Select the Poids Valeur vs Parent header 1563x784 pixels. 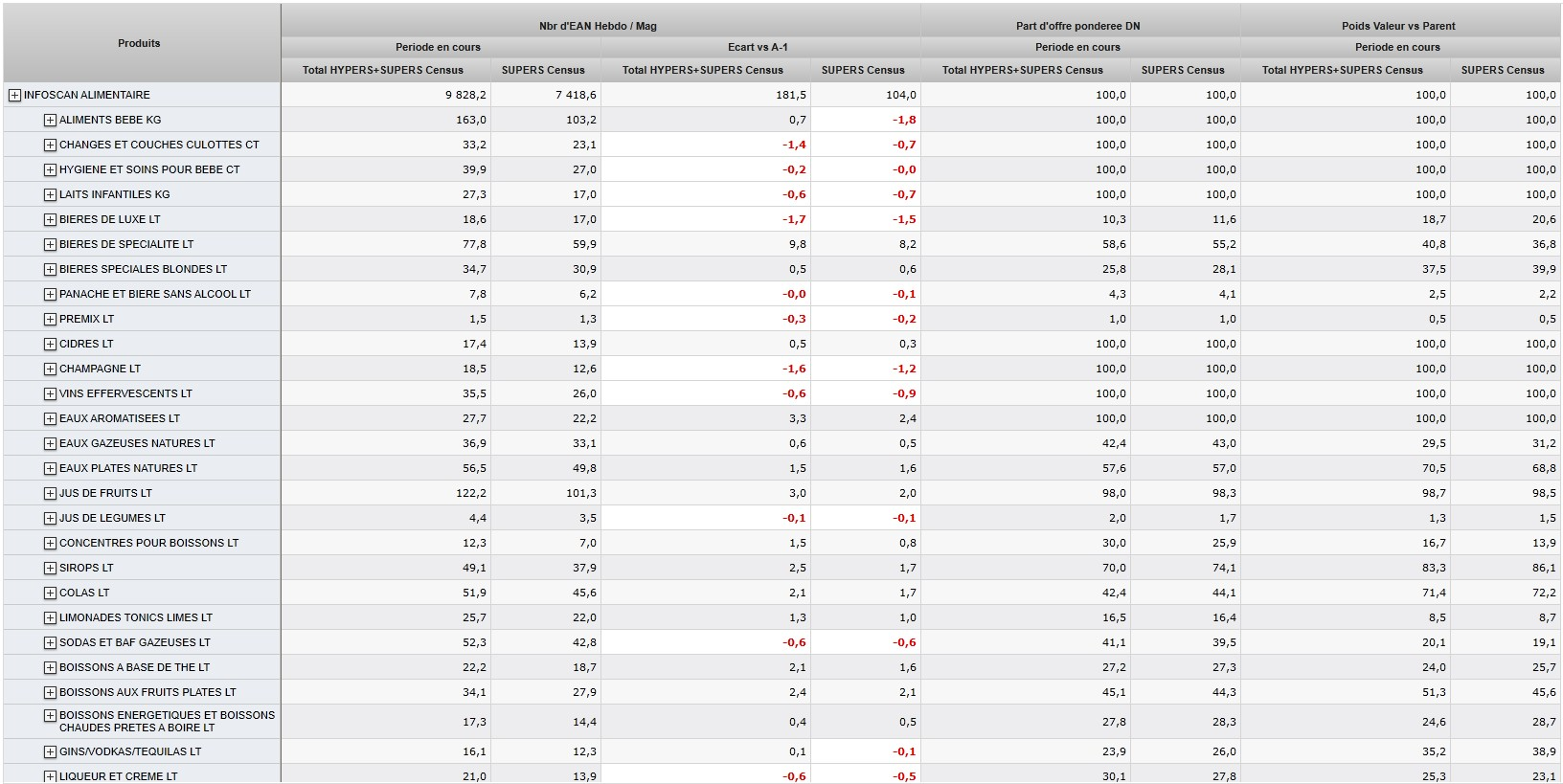pyautogui.click(x=1398, y=26)
